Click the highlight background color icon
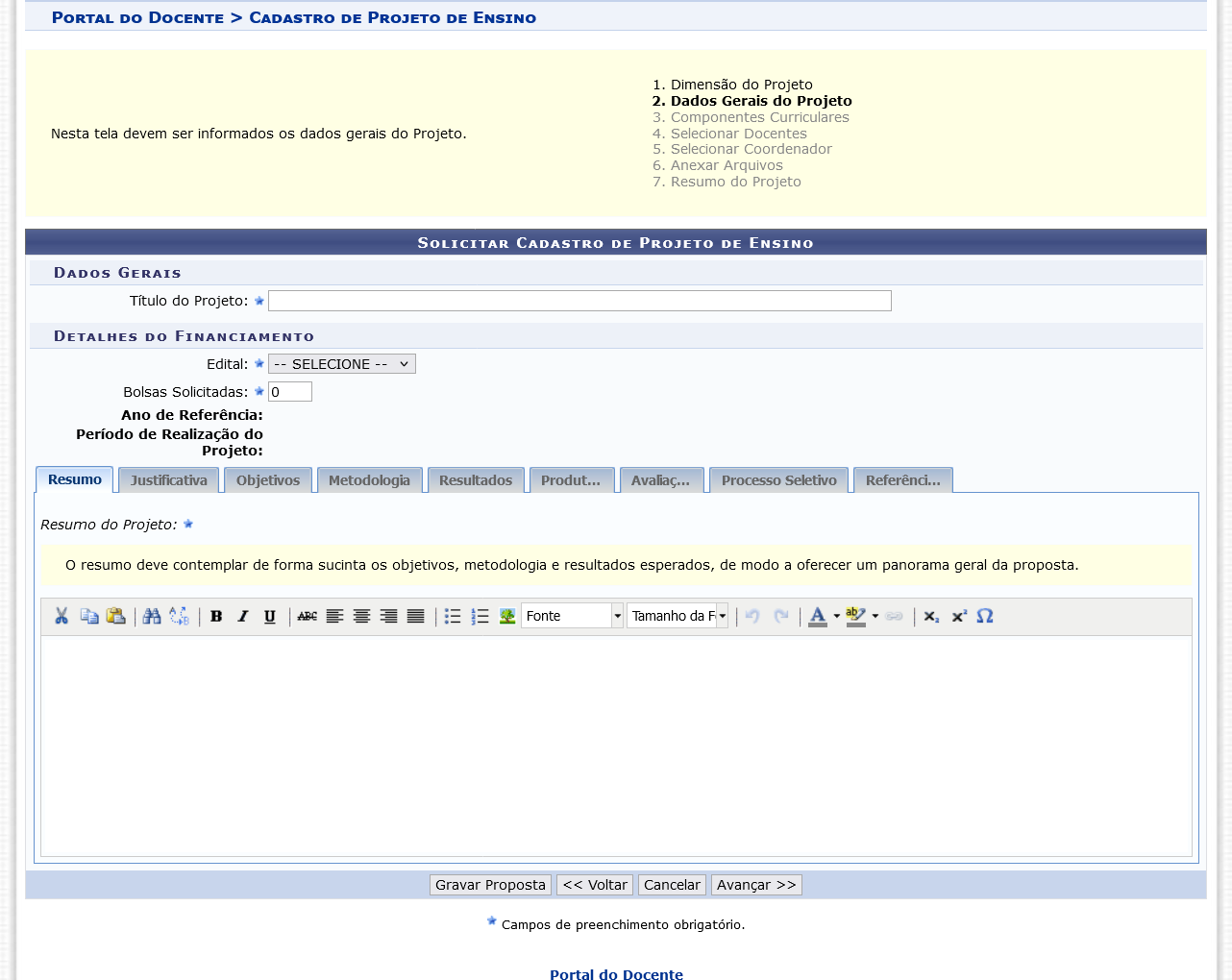The image size is (1232, 980). click(855, 616)
